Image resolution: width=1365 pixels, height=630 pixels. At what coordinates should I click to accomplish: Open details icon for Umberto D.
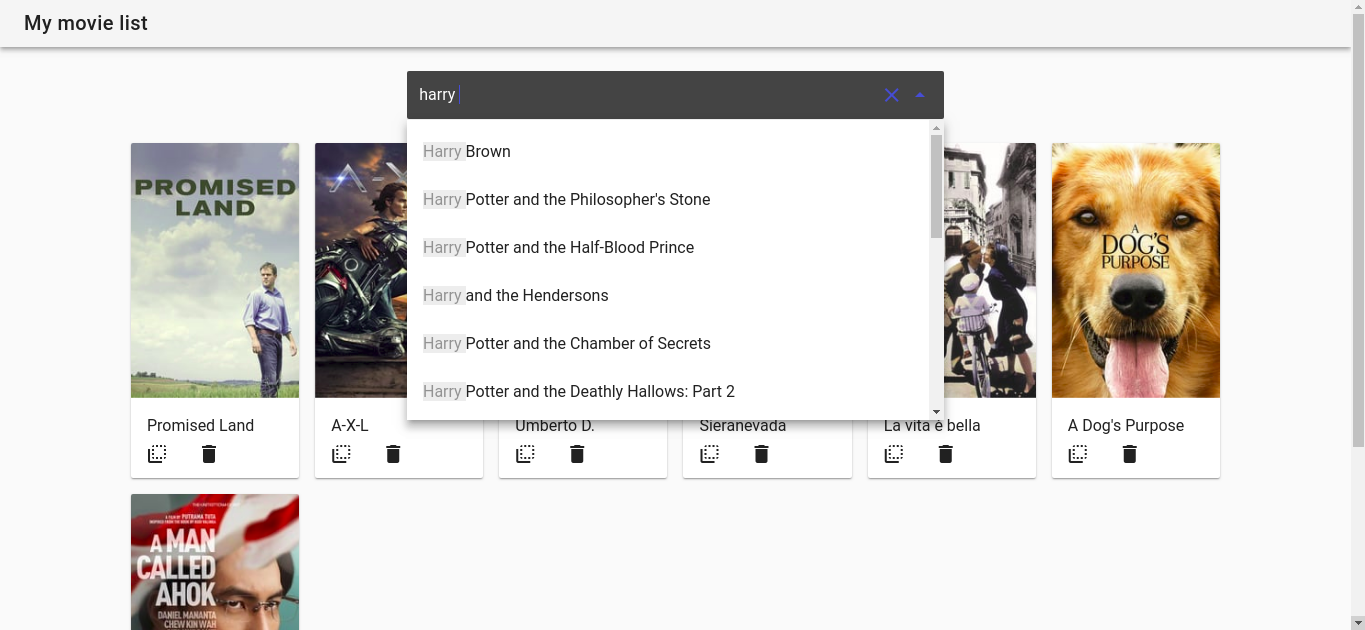tap(525, 454)
